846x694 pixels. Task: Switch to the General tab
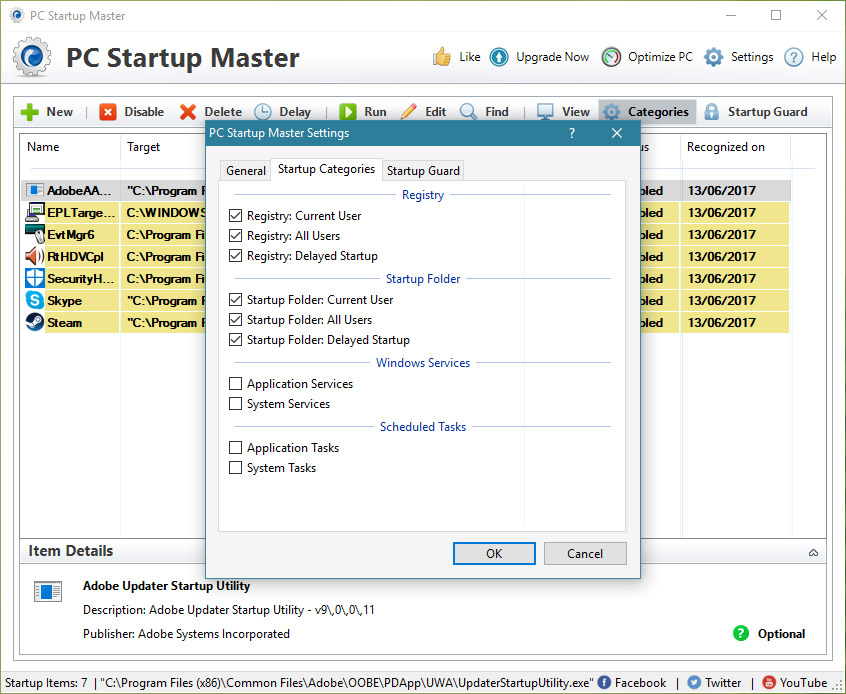tap(245, 171)
